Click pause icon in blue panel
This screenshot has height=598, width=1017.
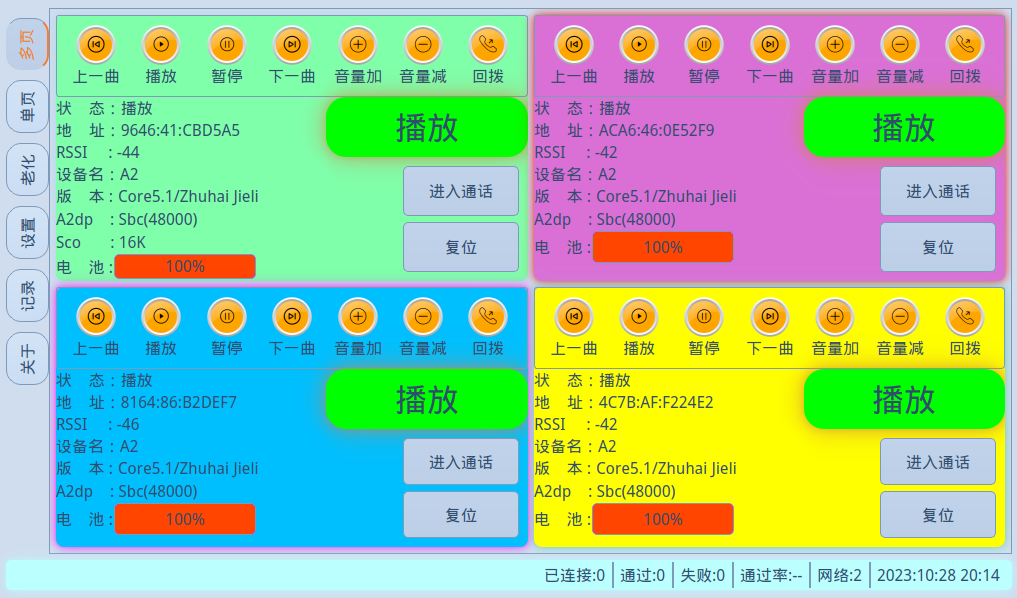click(x=227, y=317)
